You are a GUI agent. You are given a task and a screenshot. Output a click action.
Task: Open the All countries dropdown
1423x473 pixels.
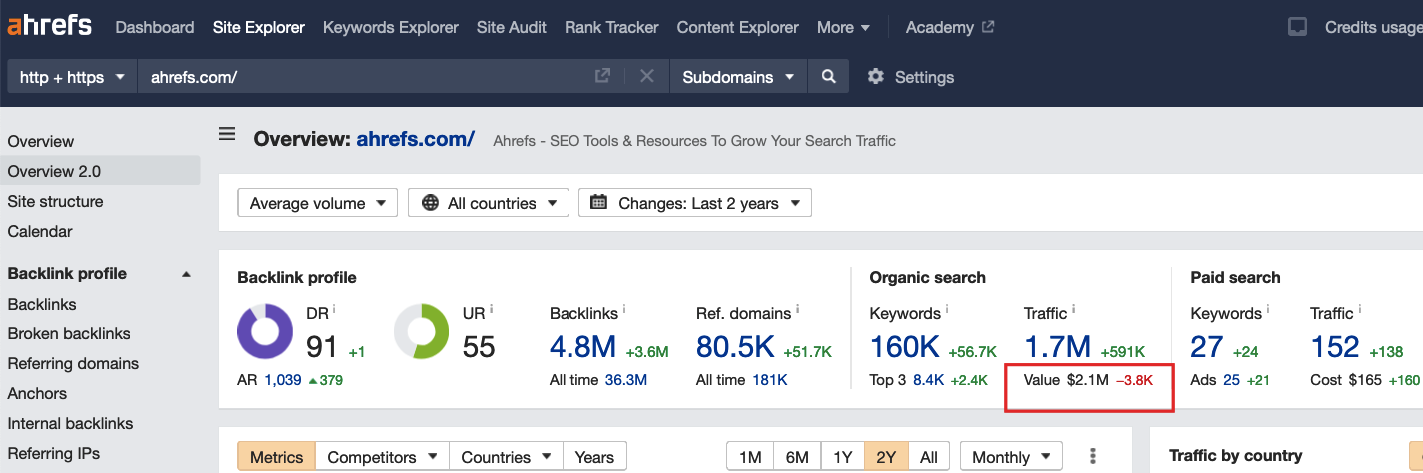488,203
